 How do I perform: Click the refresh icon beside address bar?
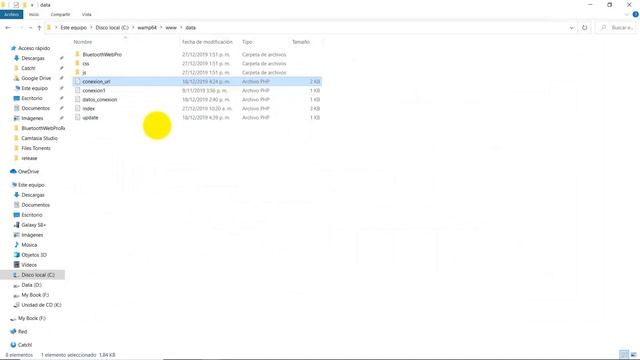[x=584, y=28]
